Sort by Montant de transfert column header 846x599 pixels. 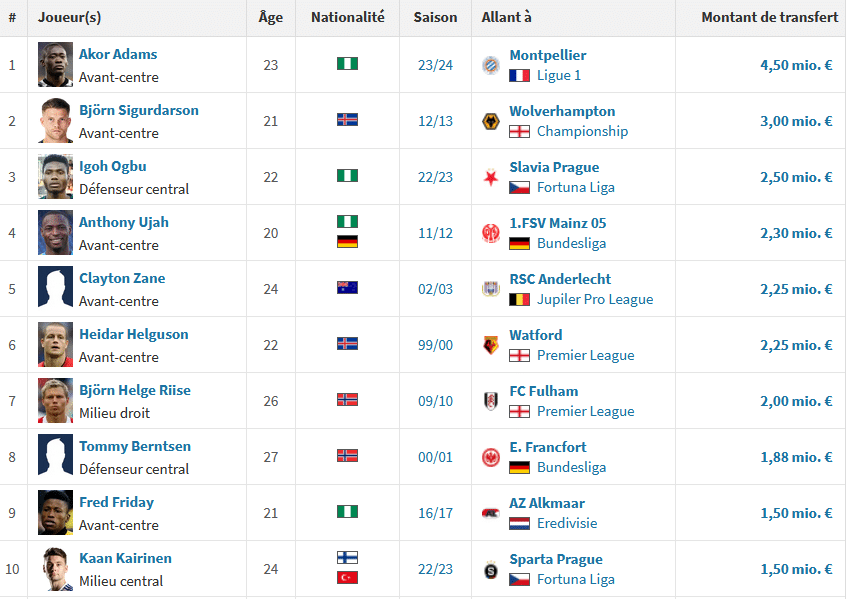(x=769, y=17)
